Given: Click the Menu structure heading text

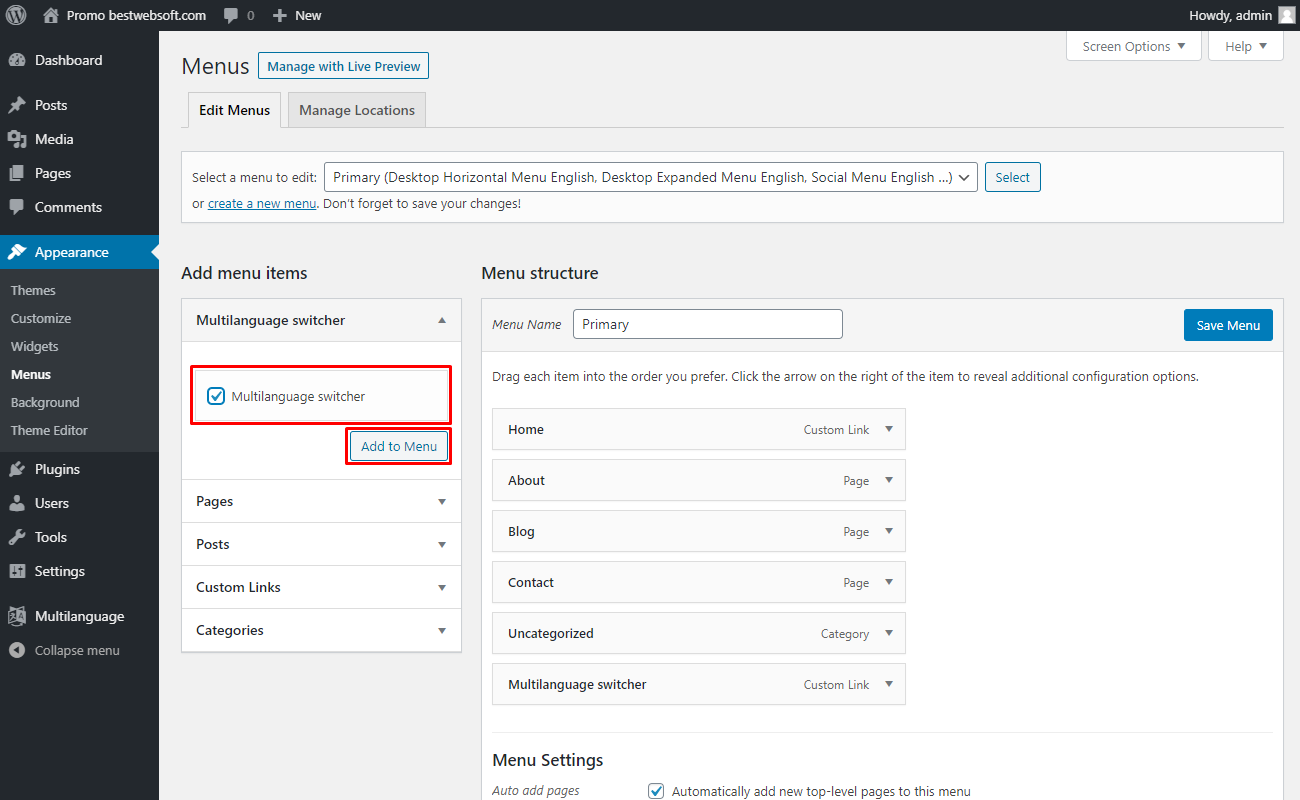Looking at the screenshot, I should point(540,273).
